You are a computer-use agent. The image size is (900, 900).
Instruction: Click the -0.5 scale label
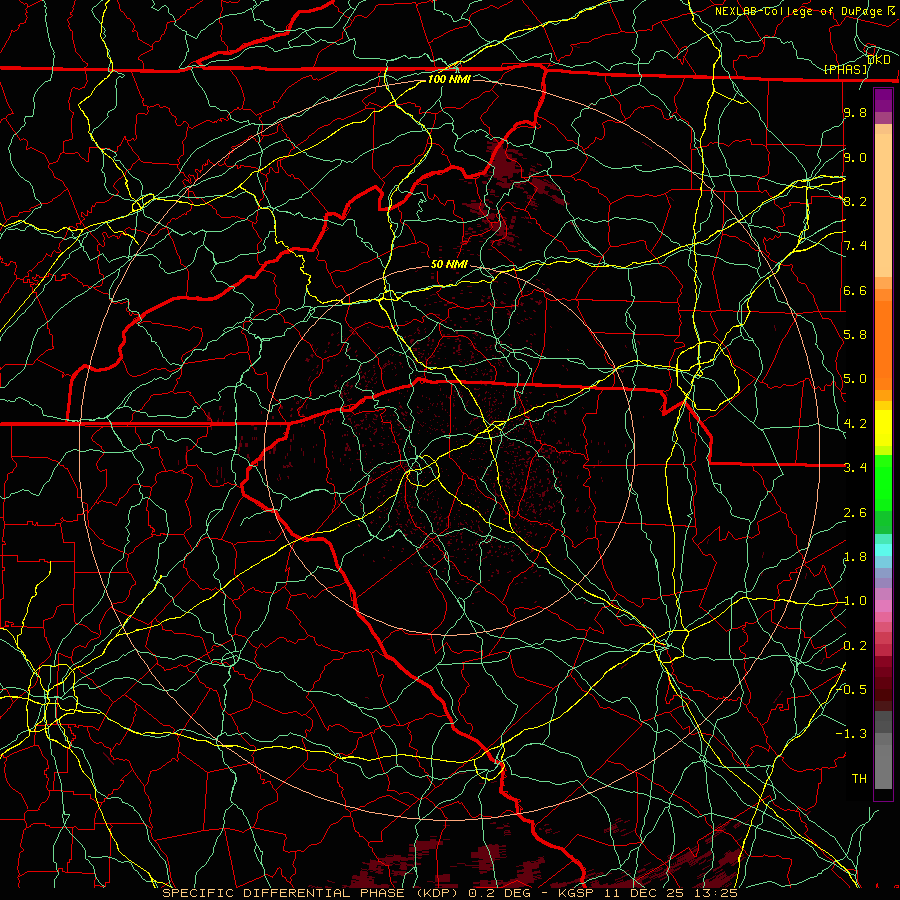coord(852,689)
